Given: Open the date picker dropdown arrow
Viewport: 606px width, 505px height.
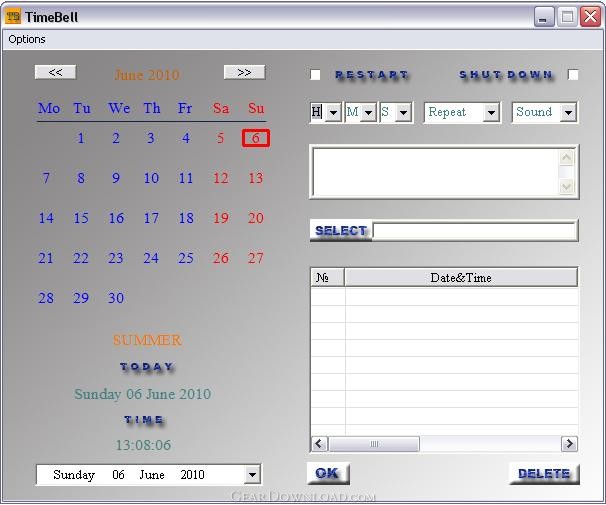Looking at the screenshot, I should click(x=252, y=474).
